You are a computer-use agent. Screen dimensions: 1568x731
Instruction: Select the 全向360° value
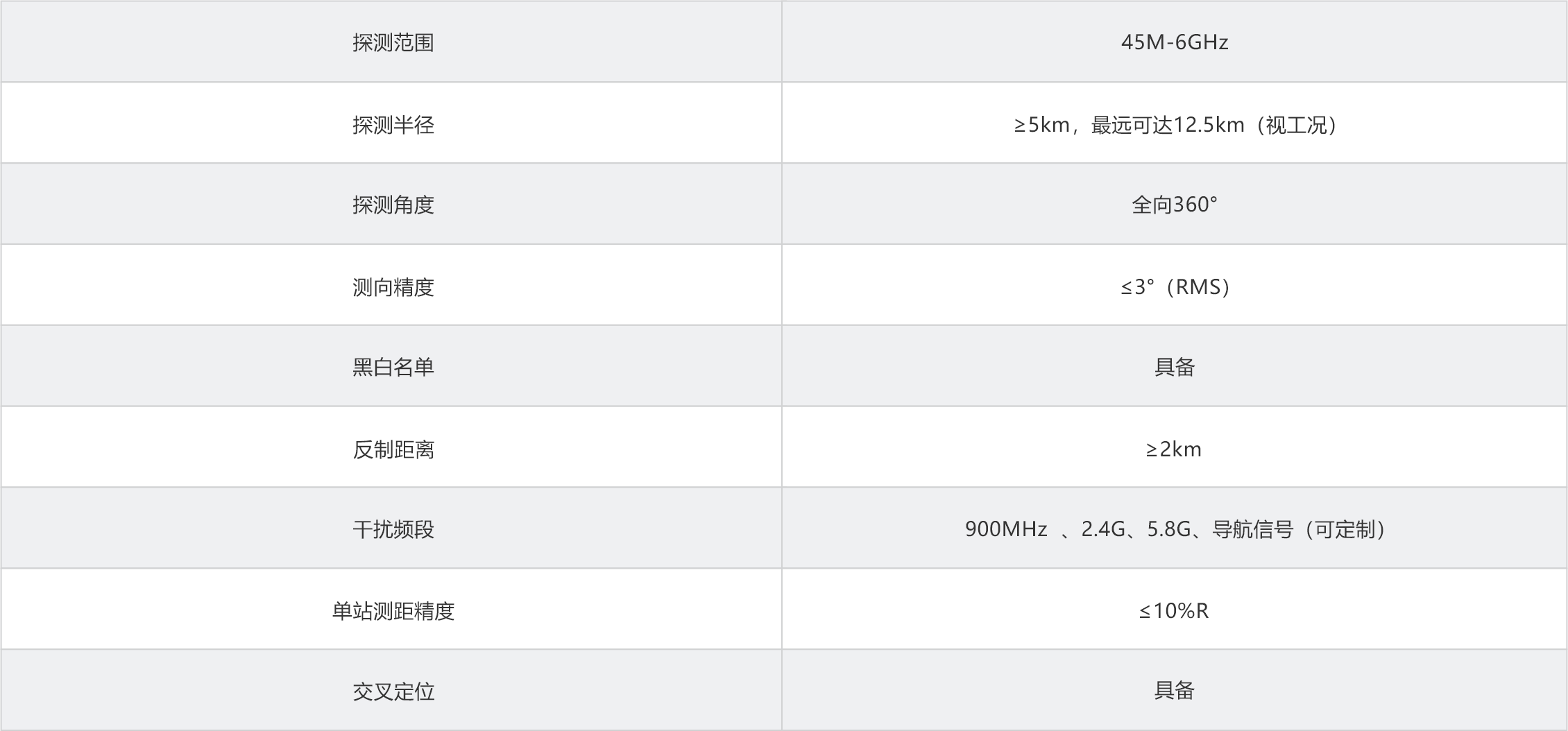click(1175, 205)
